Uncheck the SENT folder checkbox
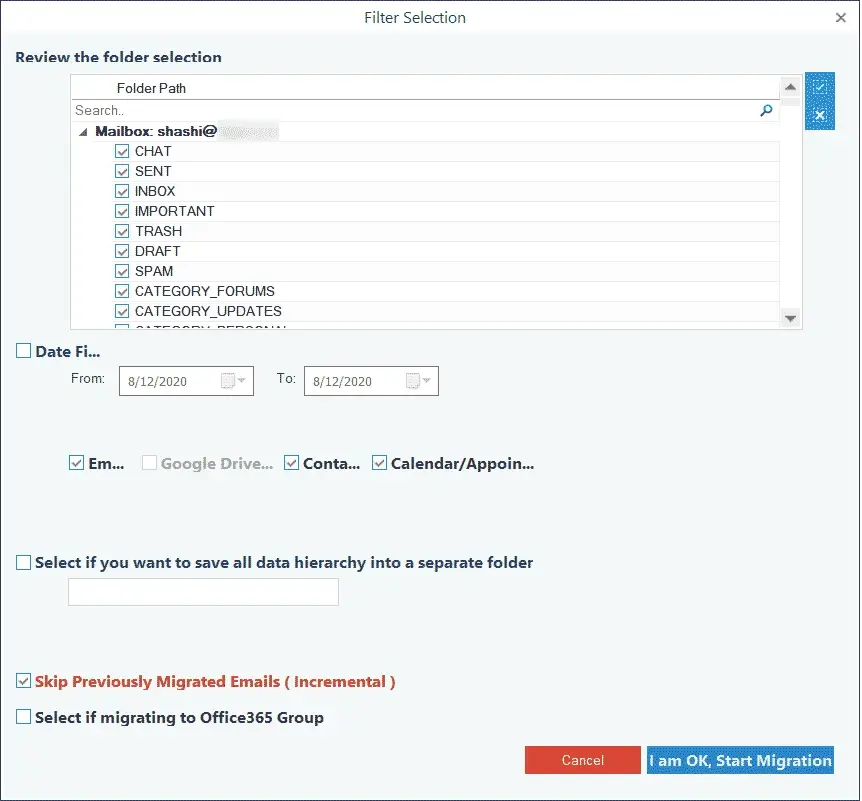The image size is (862, 801). click(x=121, y=171)
